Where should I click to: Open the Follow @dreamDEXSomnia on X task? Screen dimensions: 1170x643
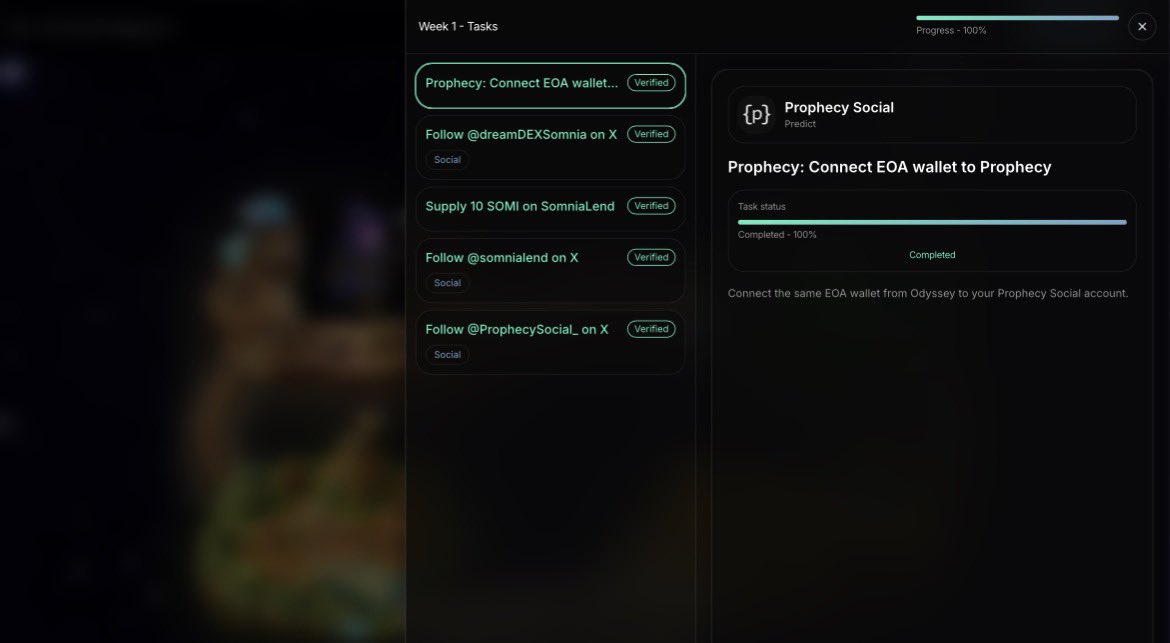[550, 147]
